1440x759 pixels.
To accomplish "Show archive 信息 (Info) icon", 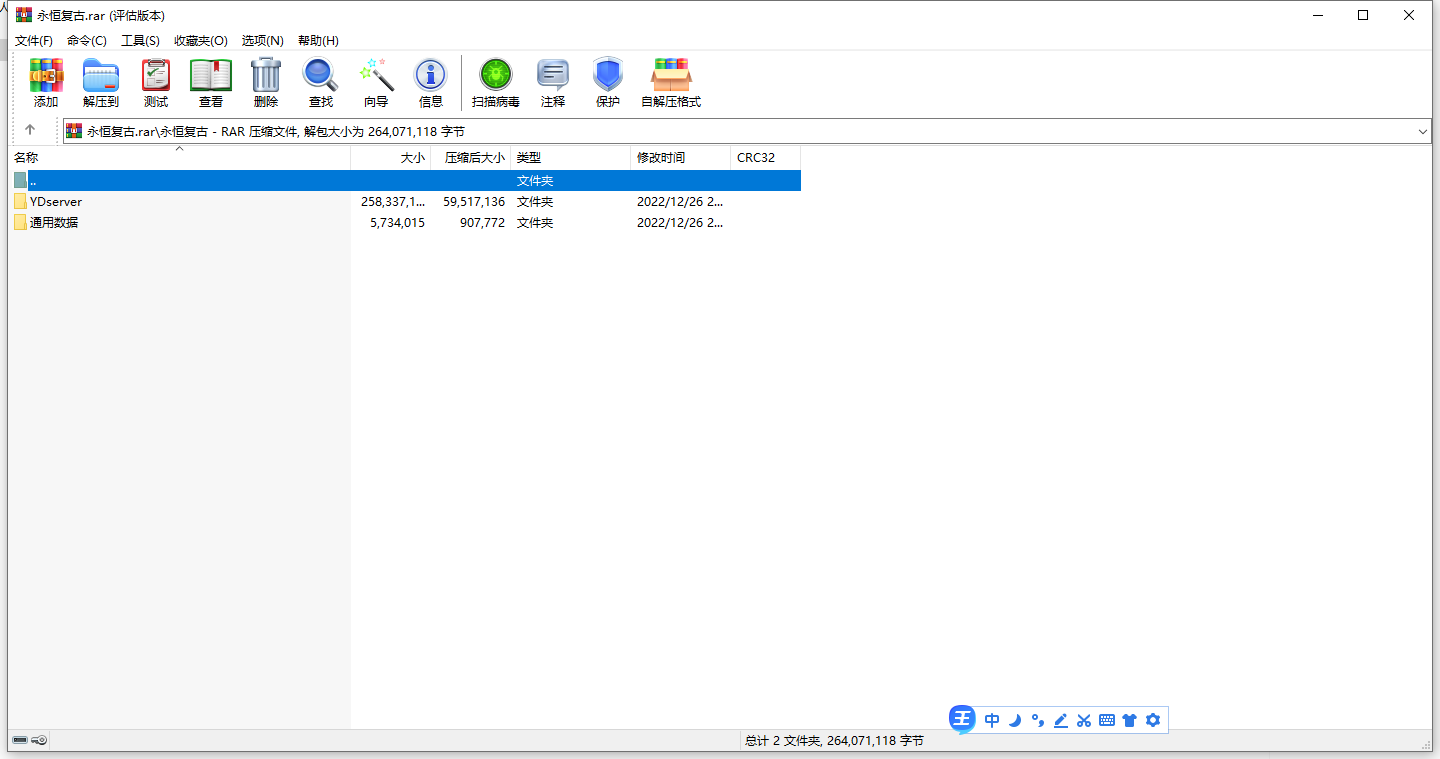I will click(431, 76).
